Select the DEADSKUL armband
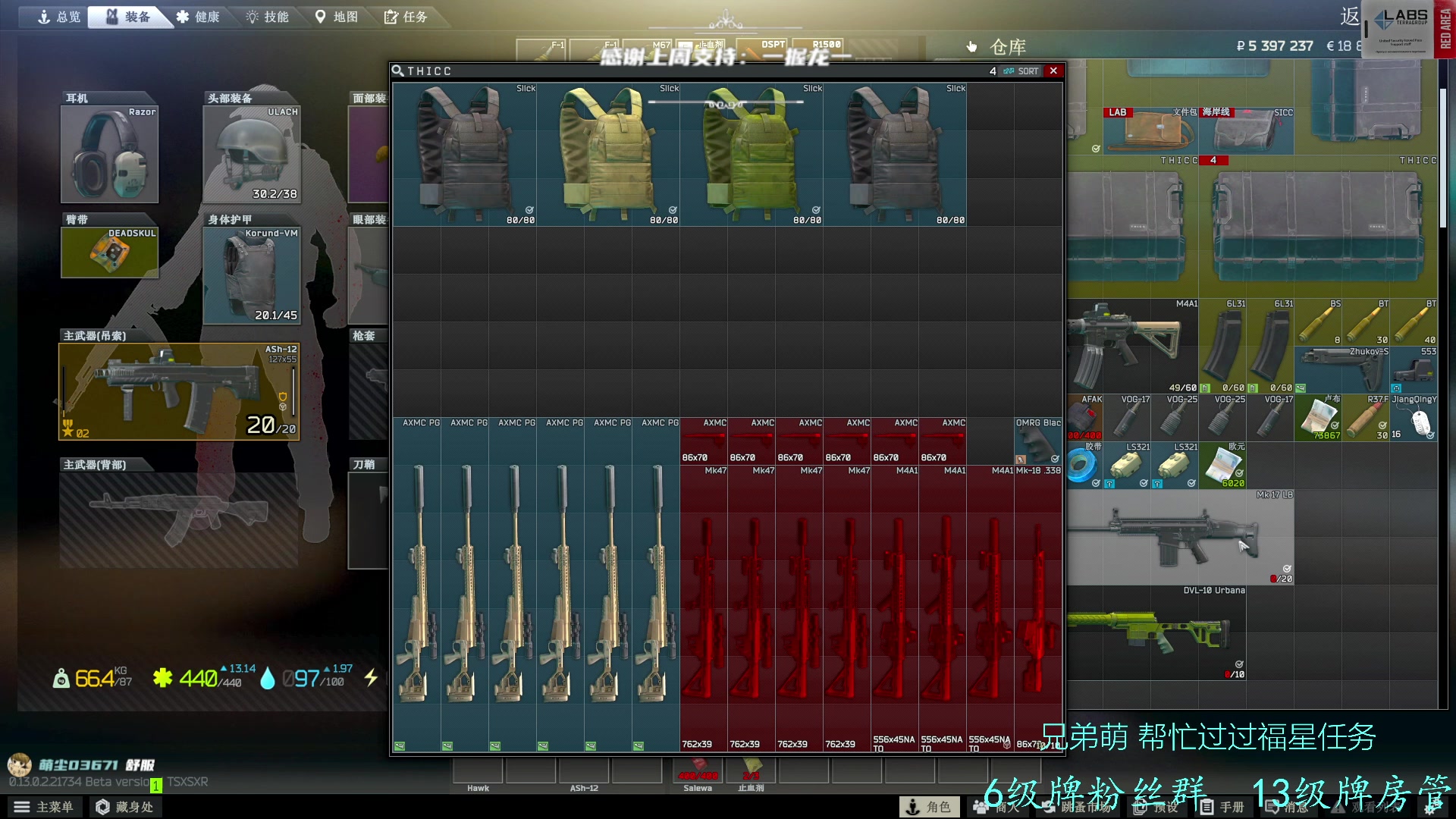 pos(110,253)
